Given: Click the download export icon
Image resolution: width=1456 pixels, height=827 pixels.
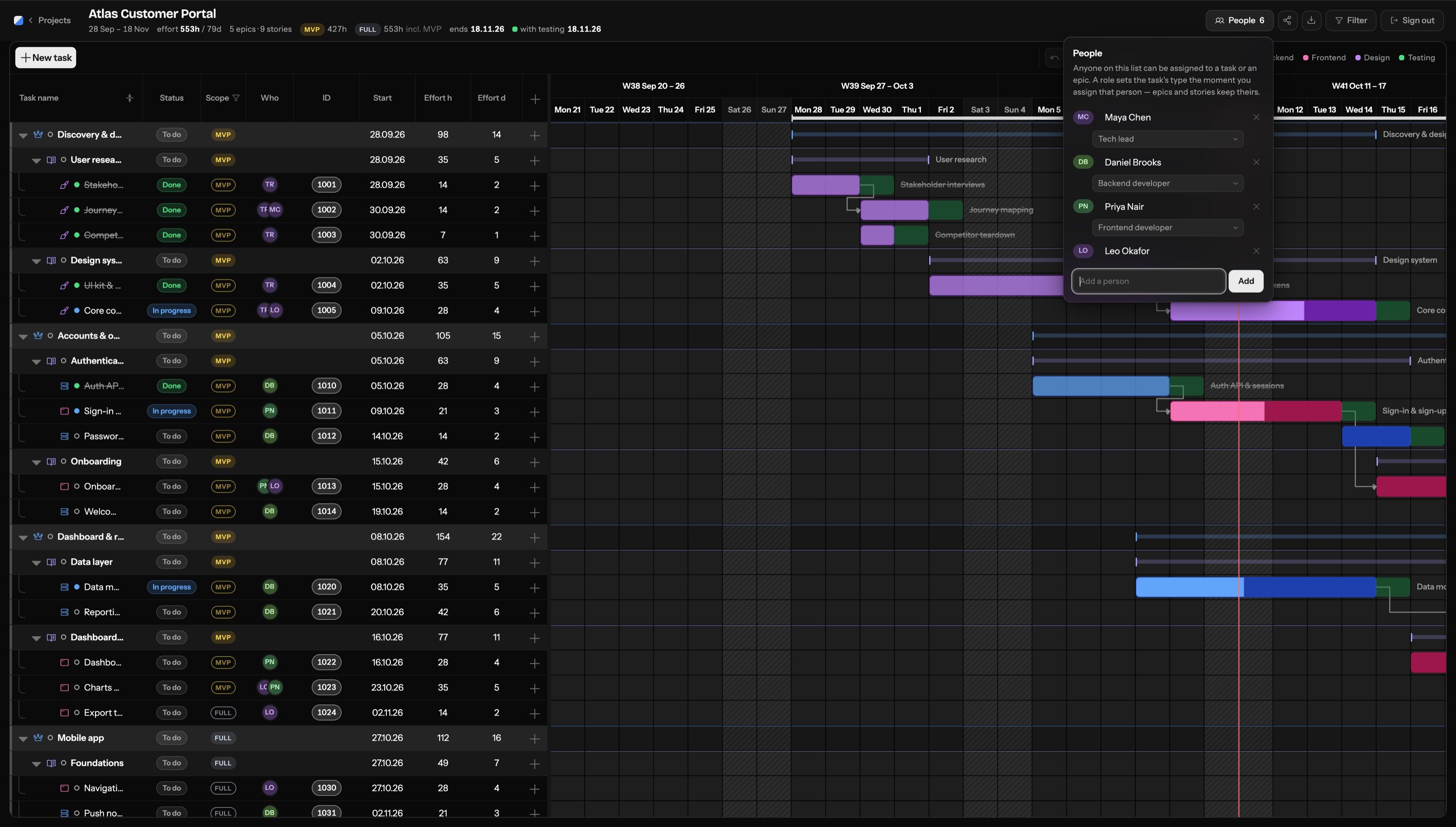Looking at the screenshot, I should [x=1311, y=20].
